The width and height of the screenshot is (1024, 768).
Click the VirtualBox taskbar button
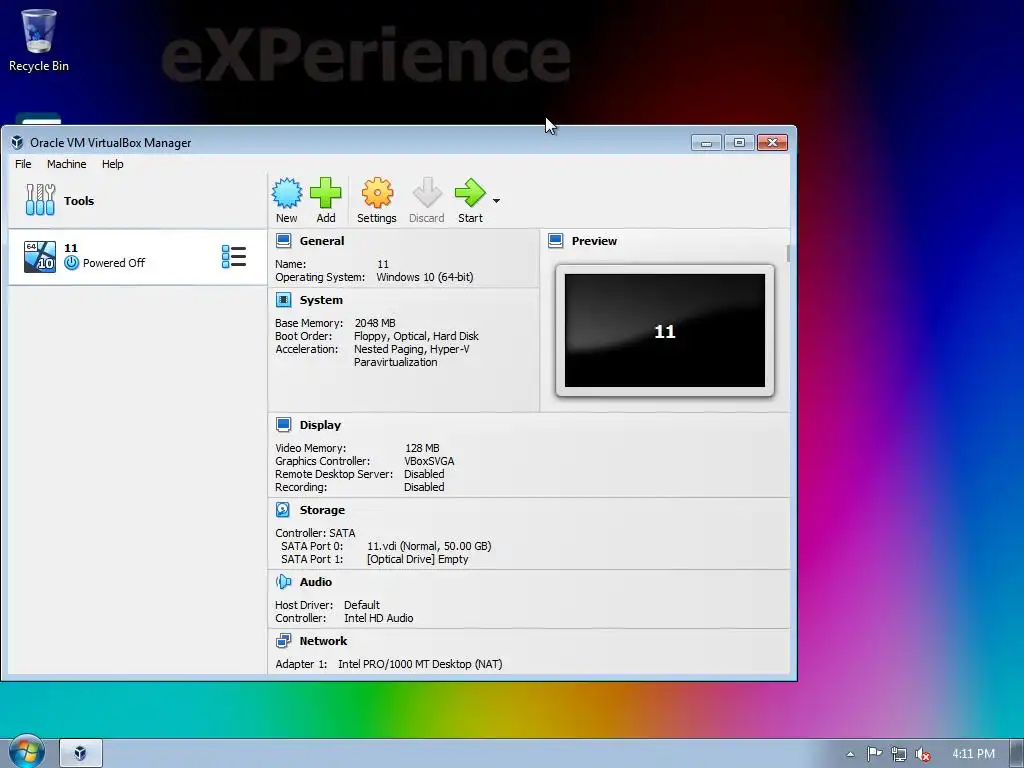pyautogui.click(x=81, y=753)
